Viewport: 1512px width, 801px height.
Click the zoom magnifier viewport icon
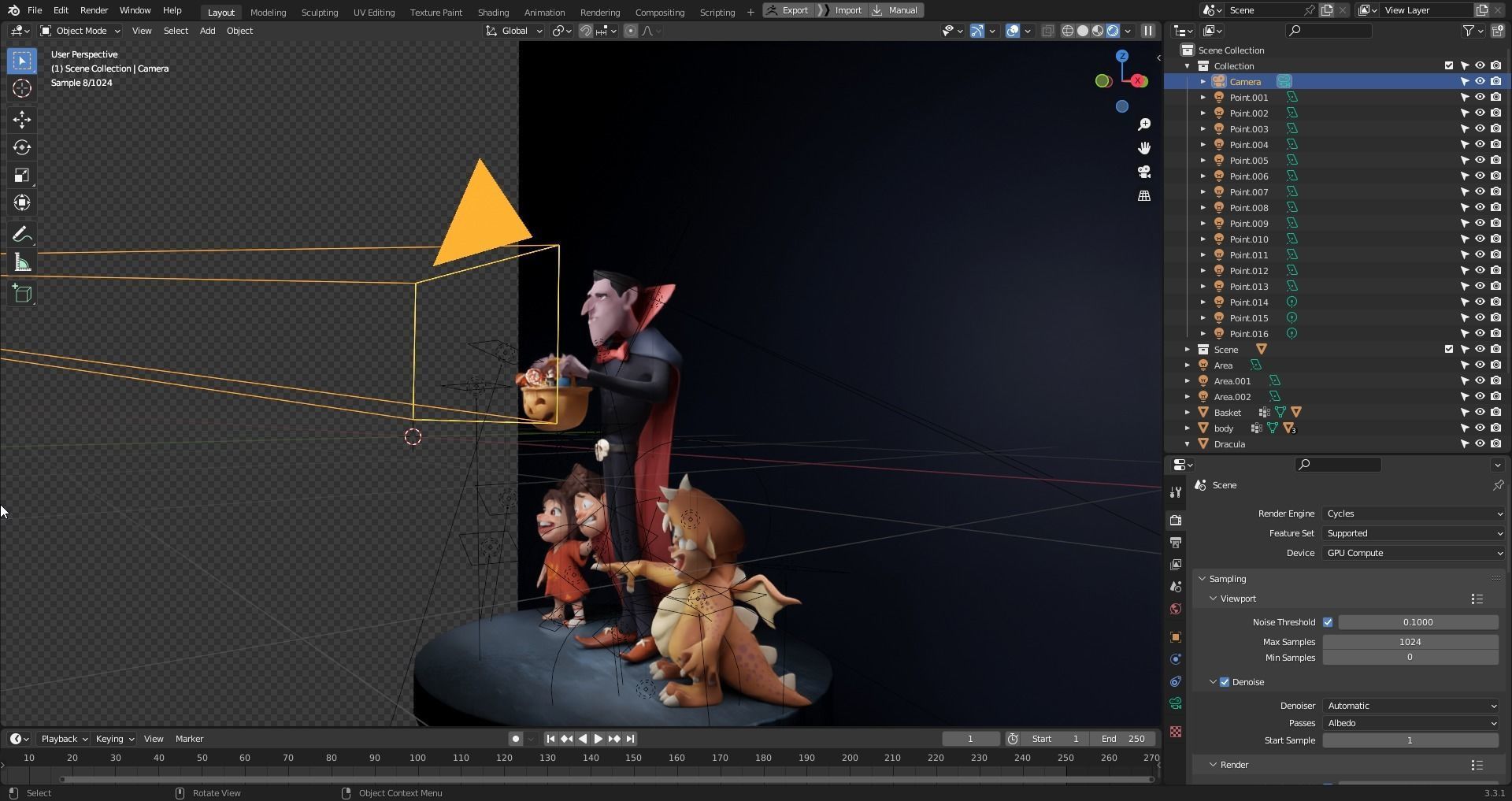[1144, 124]
